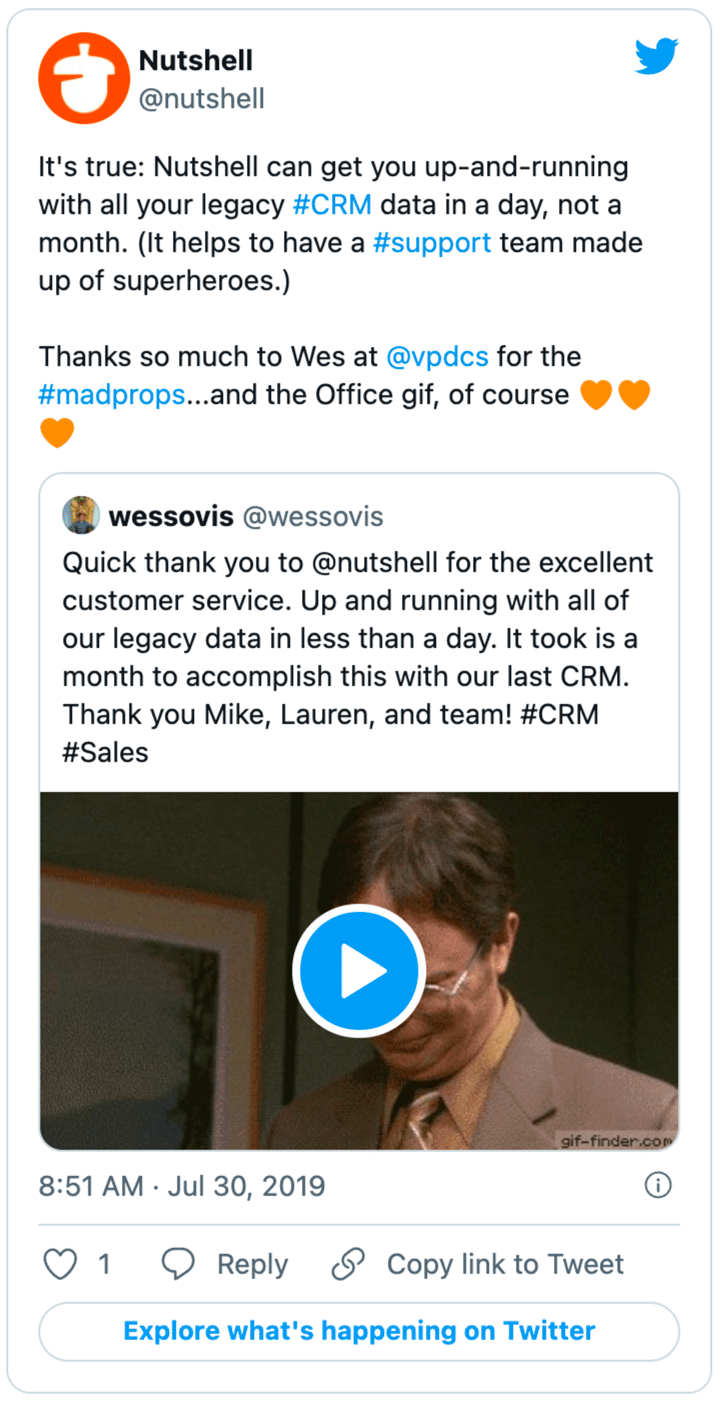This screenshot has height=1408, width=721.
Task: Like the tweet with the heart icon
Action: 61,1265
